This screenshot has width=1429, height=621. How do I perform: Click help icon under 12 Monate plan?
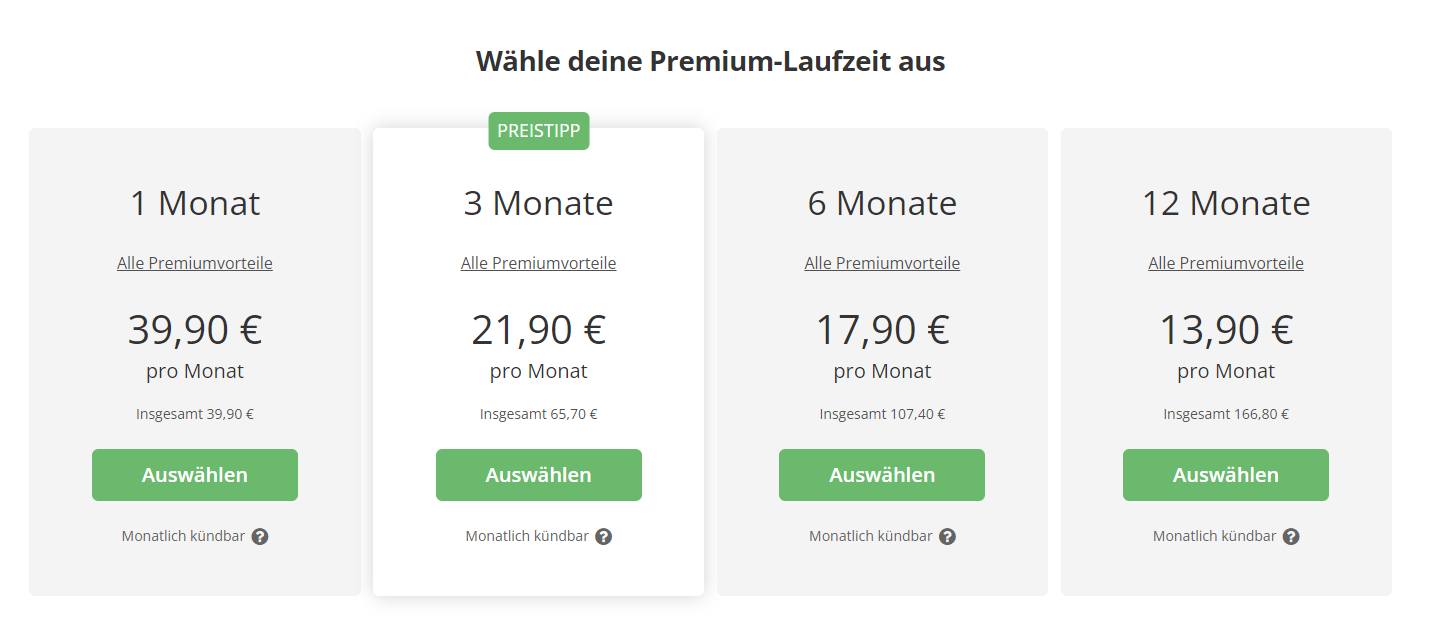[x=1291, y=536]
